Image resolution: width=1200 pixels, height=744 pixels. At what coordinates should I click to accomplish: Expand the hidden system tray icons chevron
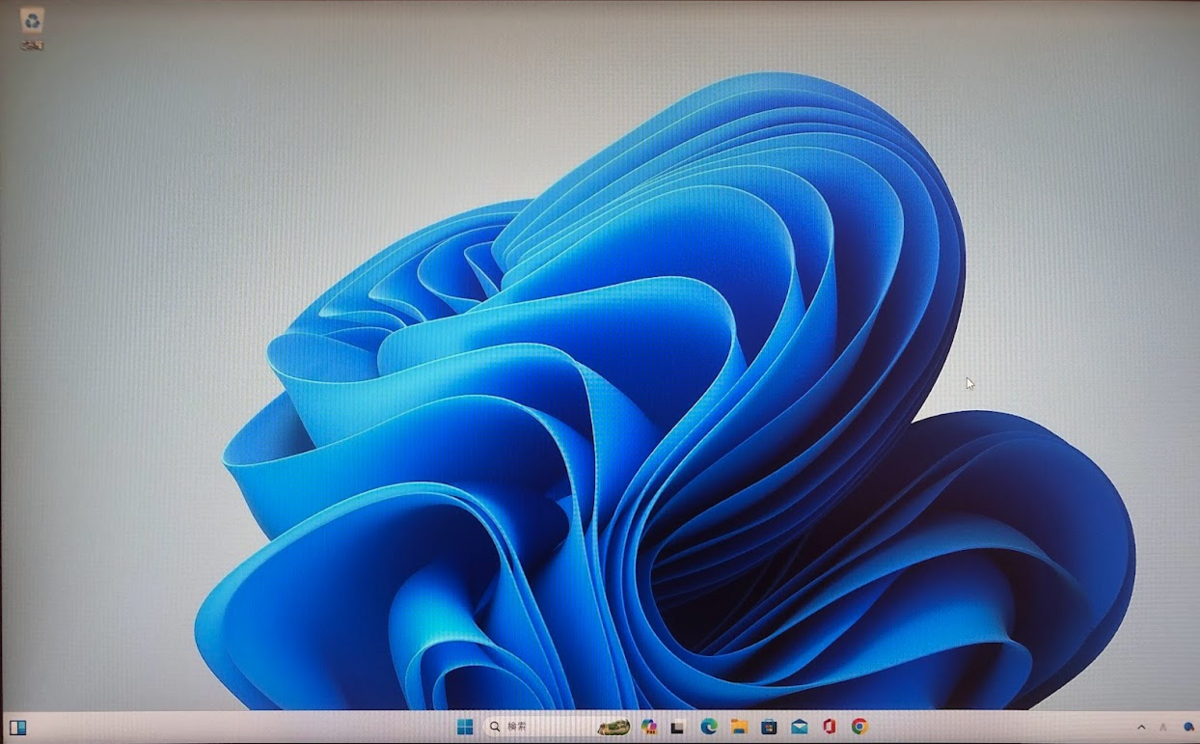1142,727
